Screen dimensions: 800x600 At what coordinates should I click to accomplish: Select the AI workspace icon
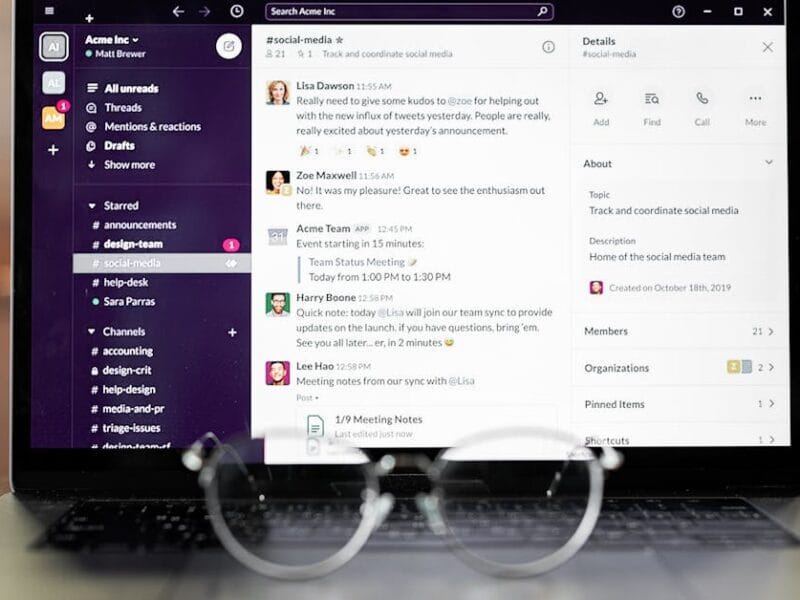coord(54,47)
